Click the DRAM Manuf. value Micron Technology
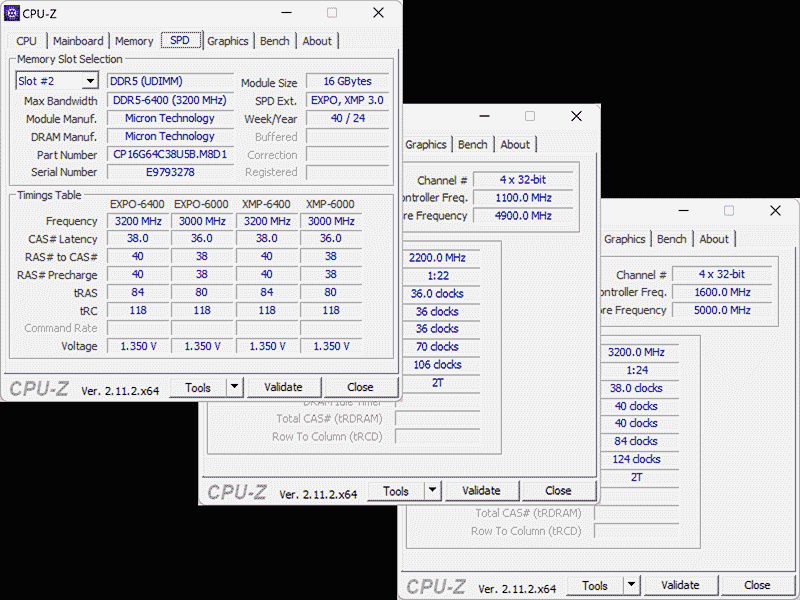 click(x=170, y=136)
